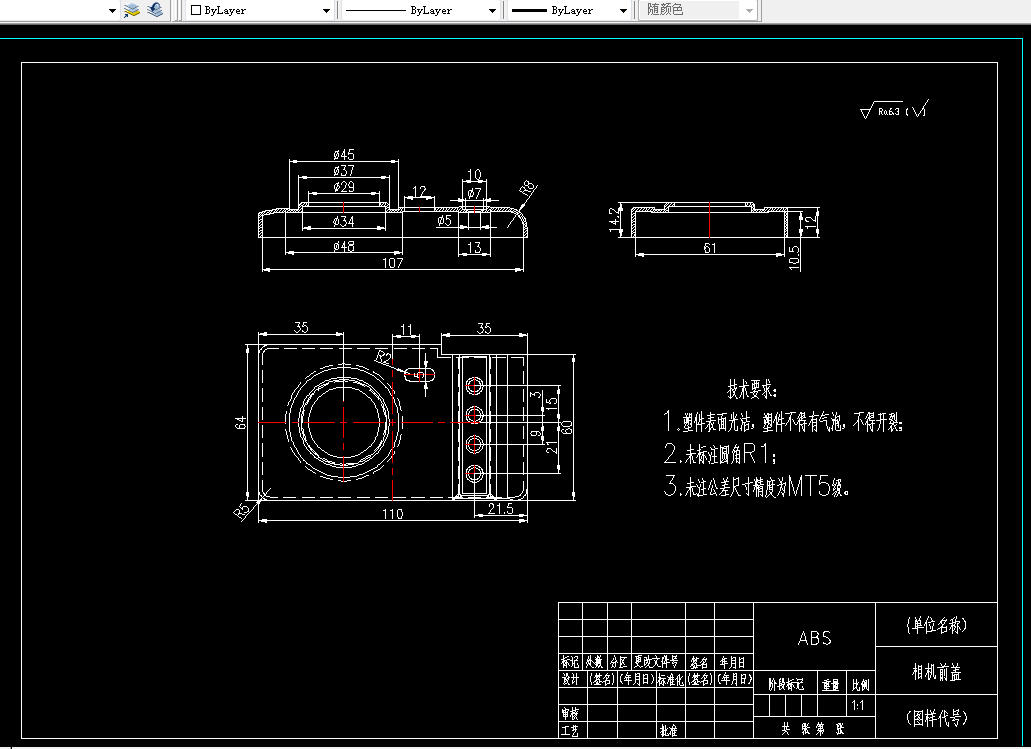1031x749 pixels.
Task: Select the ø48 dimension text
Action: point(344,247)
